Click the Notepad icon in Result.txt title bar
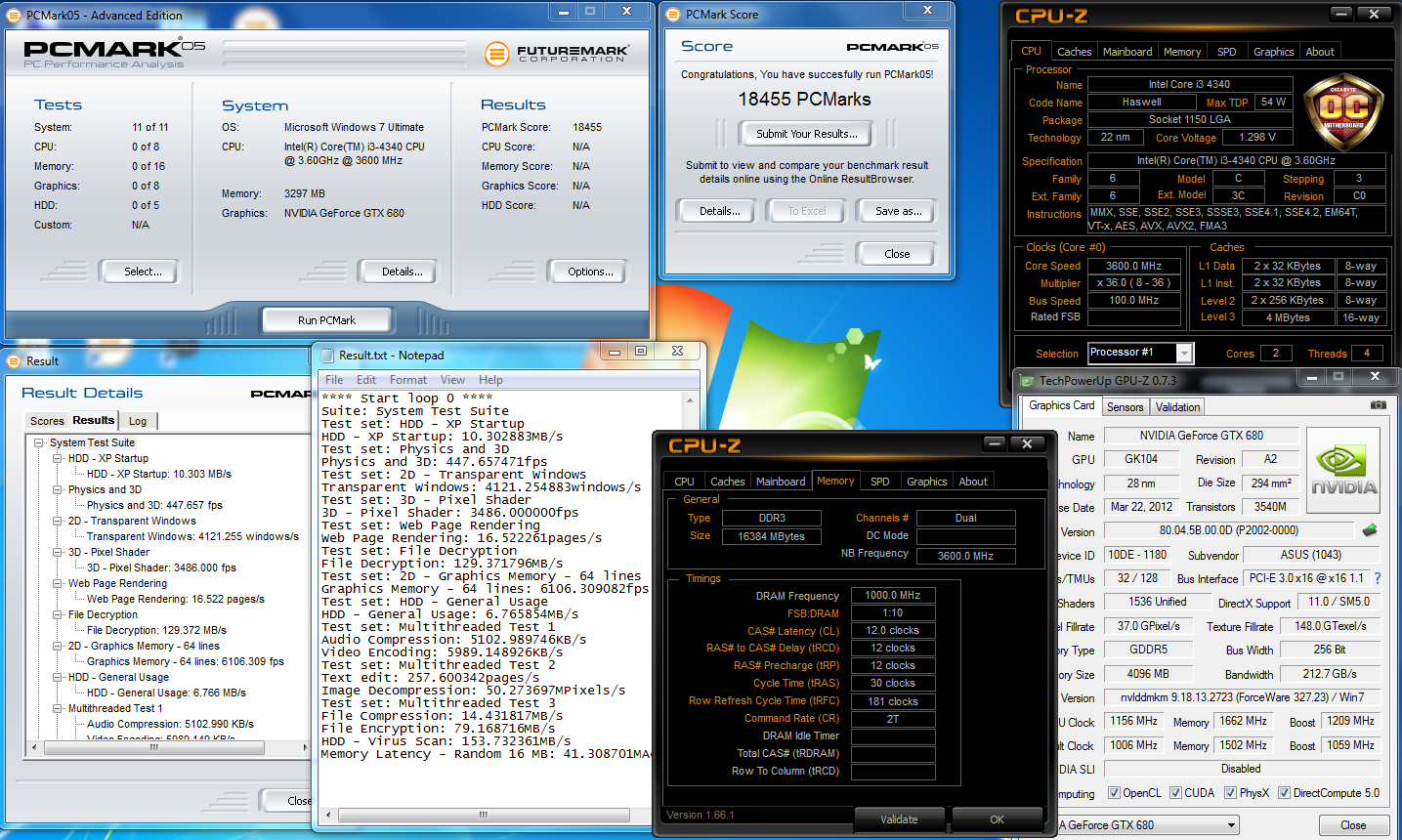Image resolution: width=1402 pixels, height=840 pixels. (x=325, y=355)
